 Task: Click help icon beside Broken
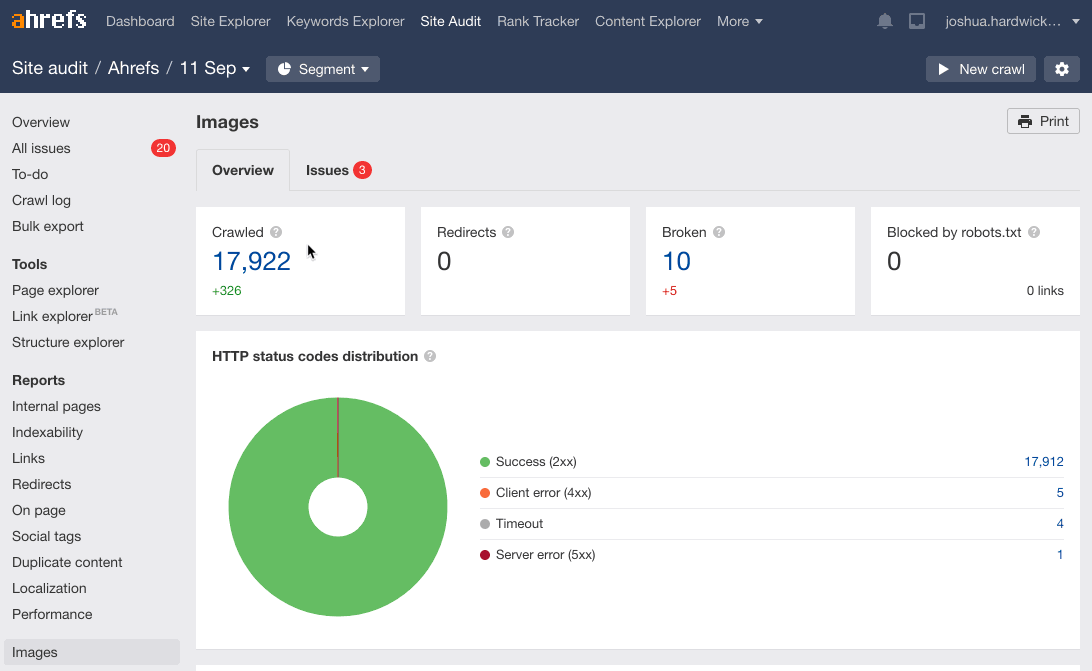coord(719,232)
